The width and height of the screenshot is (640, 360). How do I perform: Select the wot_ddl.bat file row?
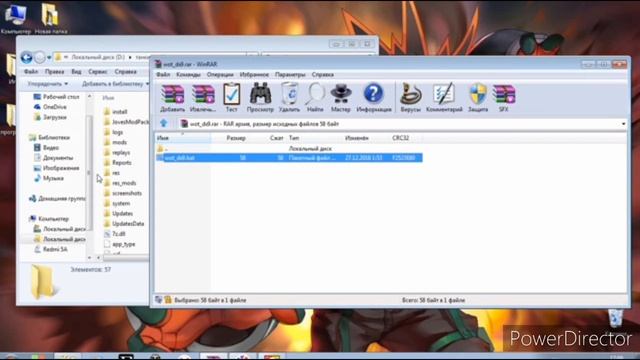click(x=289, y=158)
